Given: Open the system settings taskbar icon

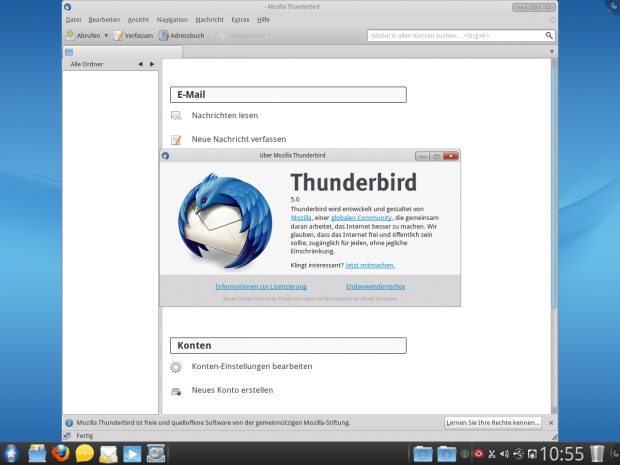Looking at the screenshot, I should pos(156,454).
